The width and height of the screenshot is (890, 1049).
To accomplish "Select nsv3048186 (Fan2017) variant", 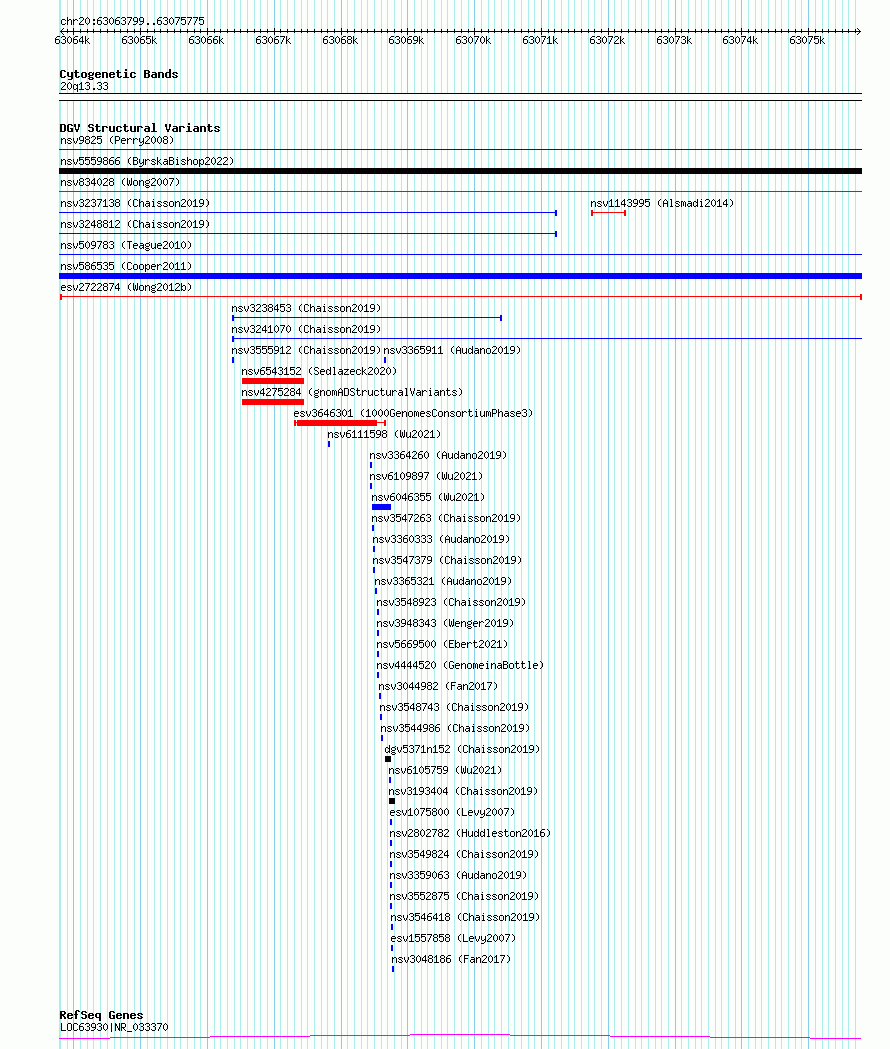I will [x=451, y=959].
